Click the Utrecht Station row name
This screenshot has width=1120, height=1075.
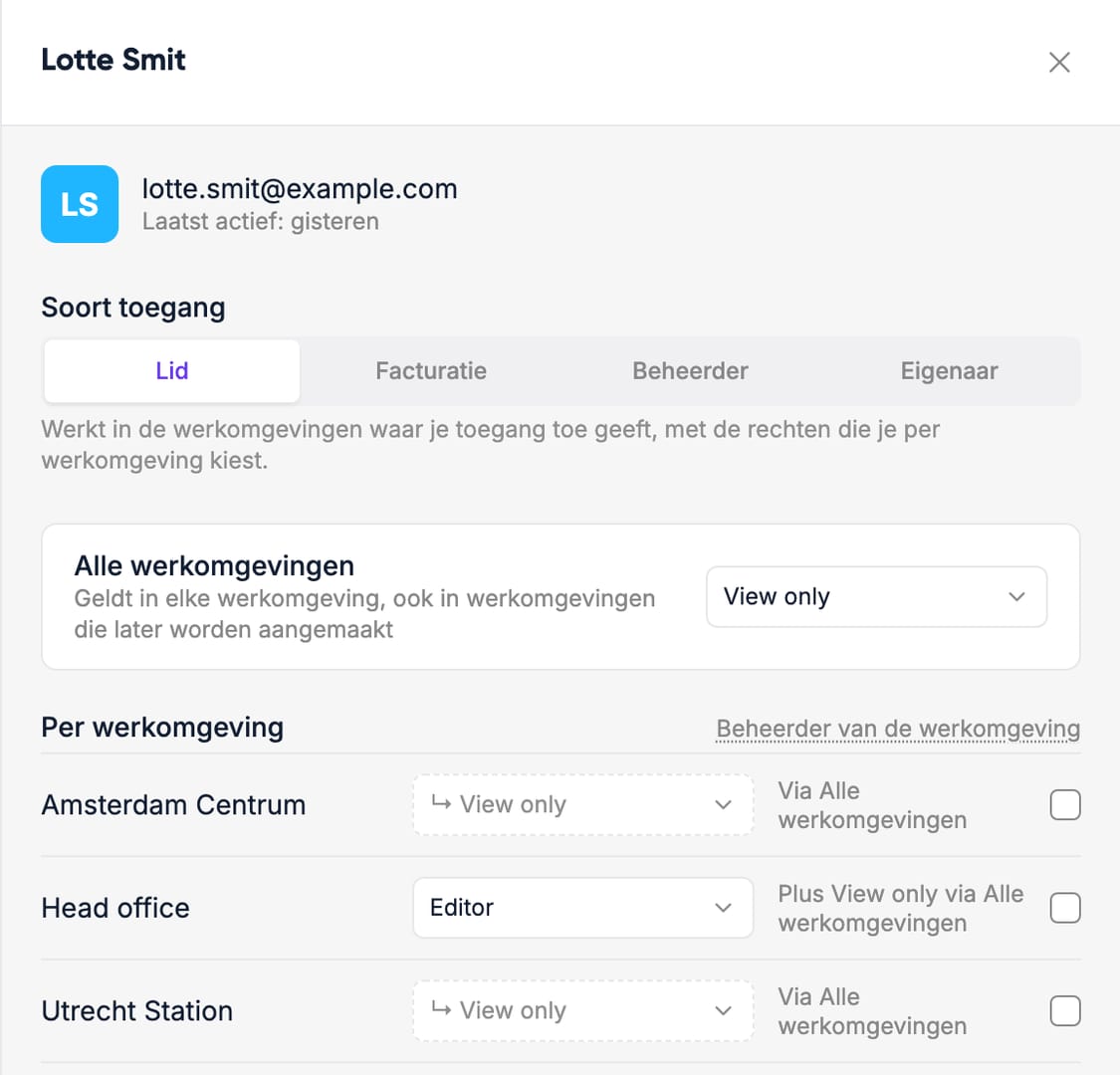[x=137, y=1010]
